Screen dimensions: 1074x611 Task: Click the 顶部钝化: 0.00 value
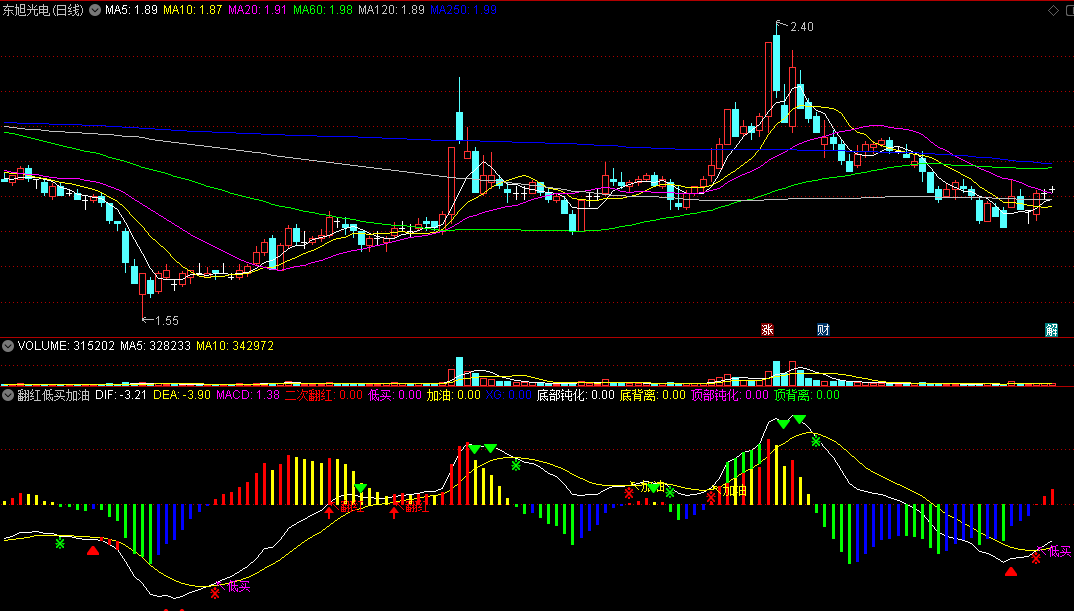click(730, 395)
